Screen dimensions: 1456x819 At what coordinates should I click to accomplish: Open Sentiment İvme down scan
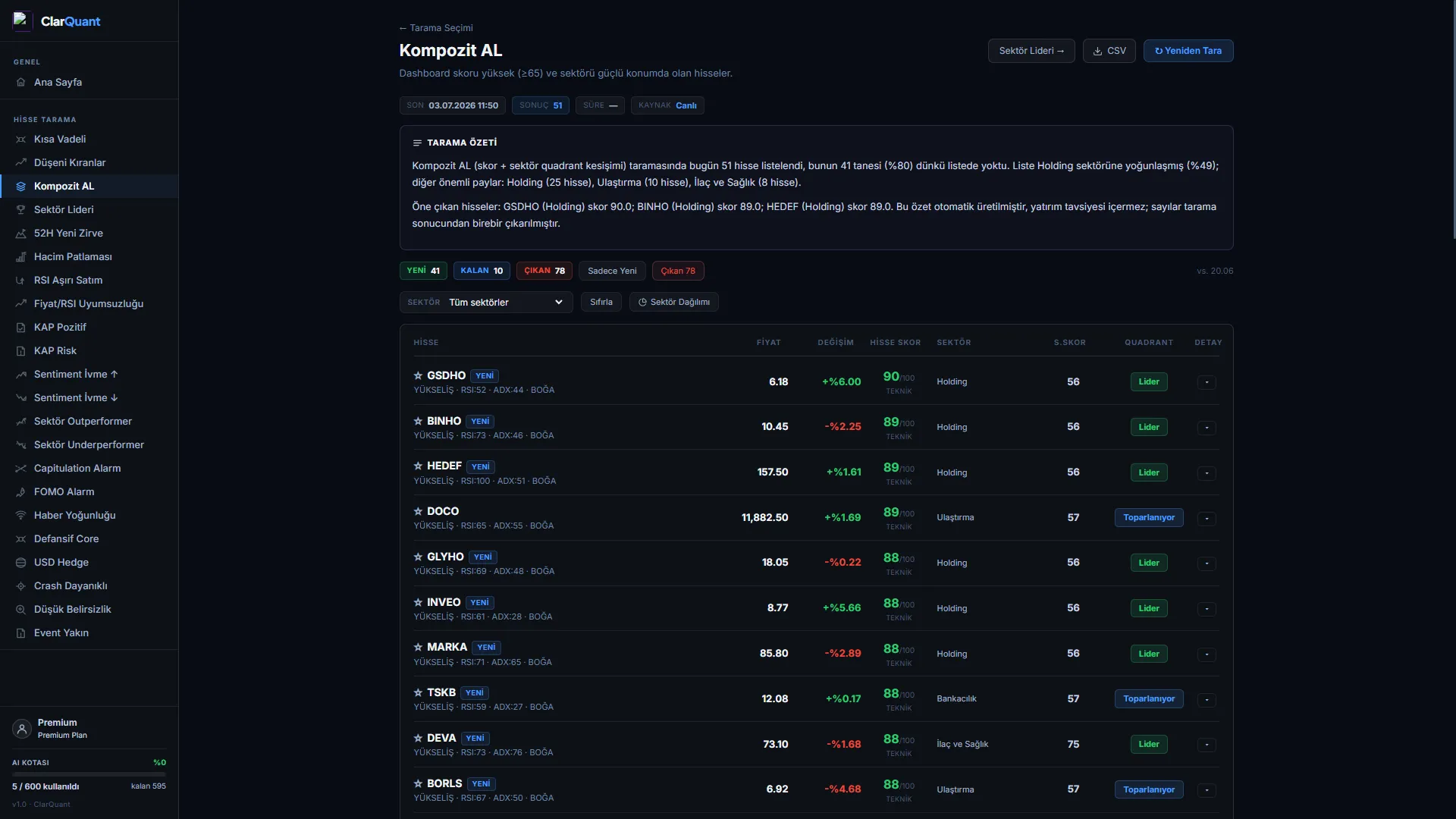pos(89,397)
